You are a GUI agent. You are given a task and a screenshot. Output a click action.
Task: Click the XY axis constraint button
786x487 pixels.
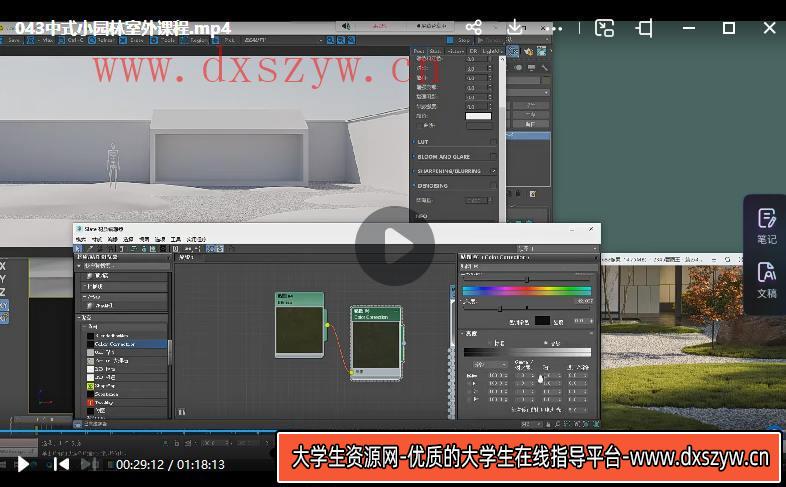(x=4, y=305)
